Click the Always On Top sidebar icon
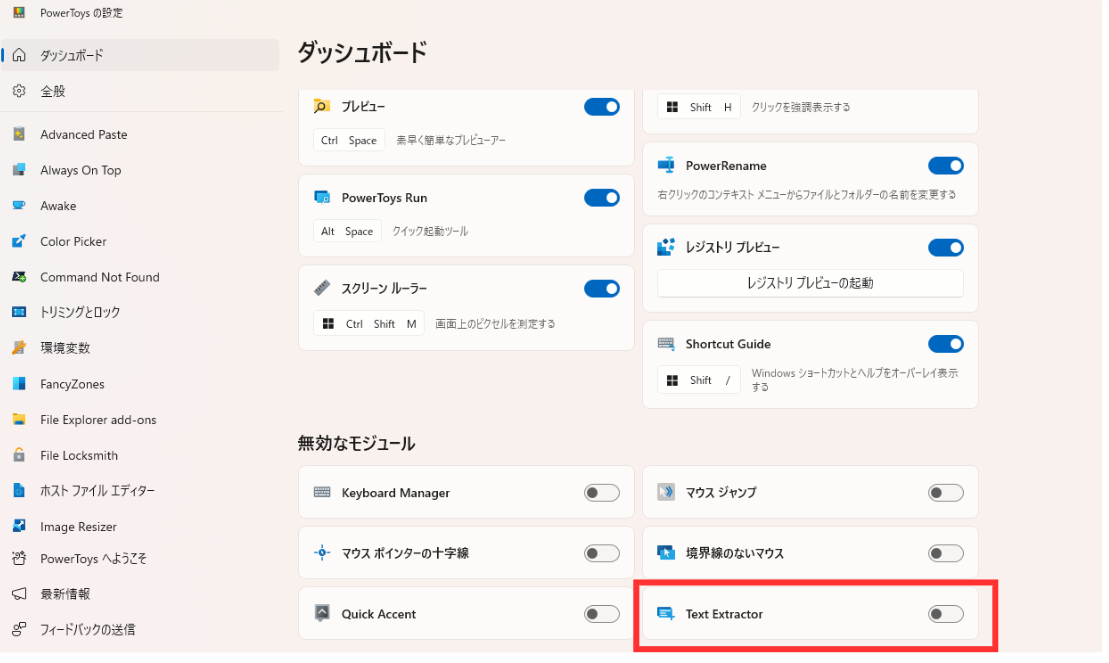This screenshot has height=663, width=1109. pos(19,170)
